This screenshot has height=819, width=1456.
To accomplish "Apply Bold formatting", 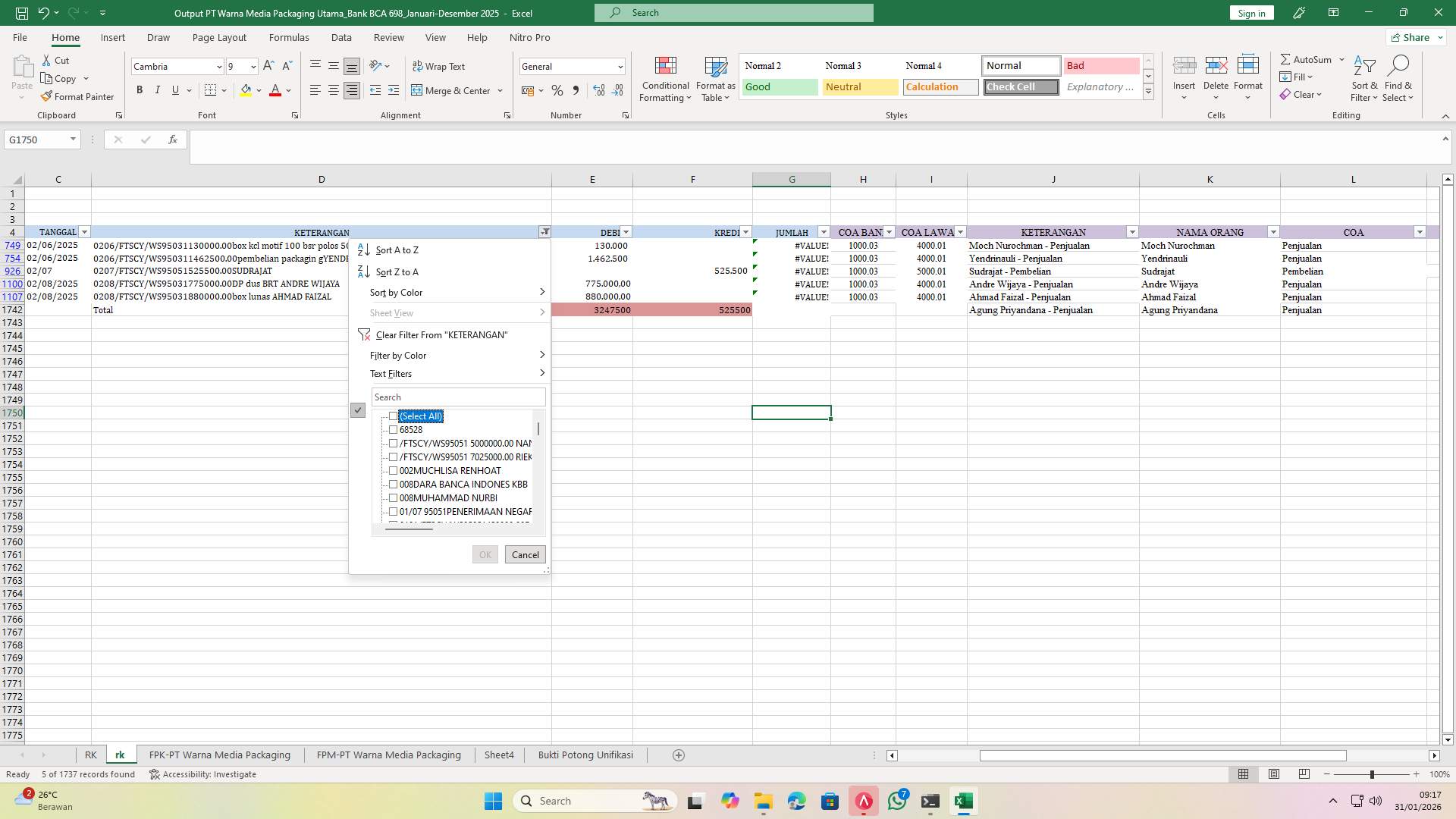I will click(140, 89).
